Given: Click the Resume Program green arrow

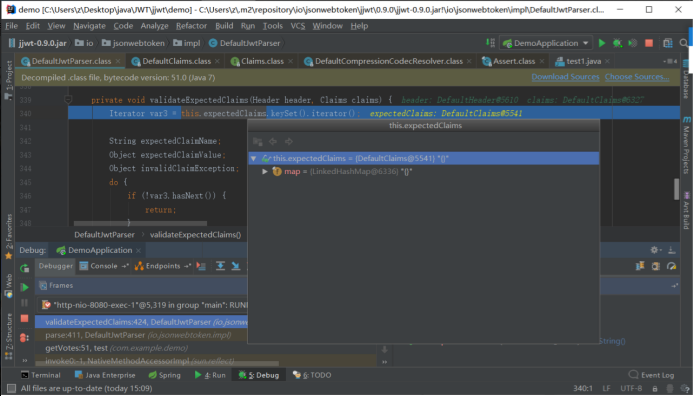Looking at the screenshot, I should (x=24, y=287).
